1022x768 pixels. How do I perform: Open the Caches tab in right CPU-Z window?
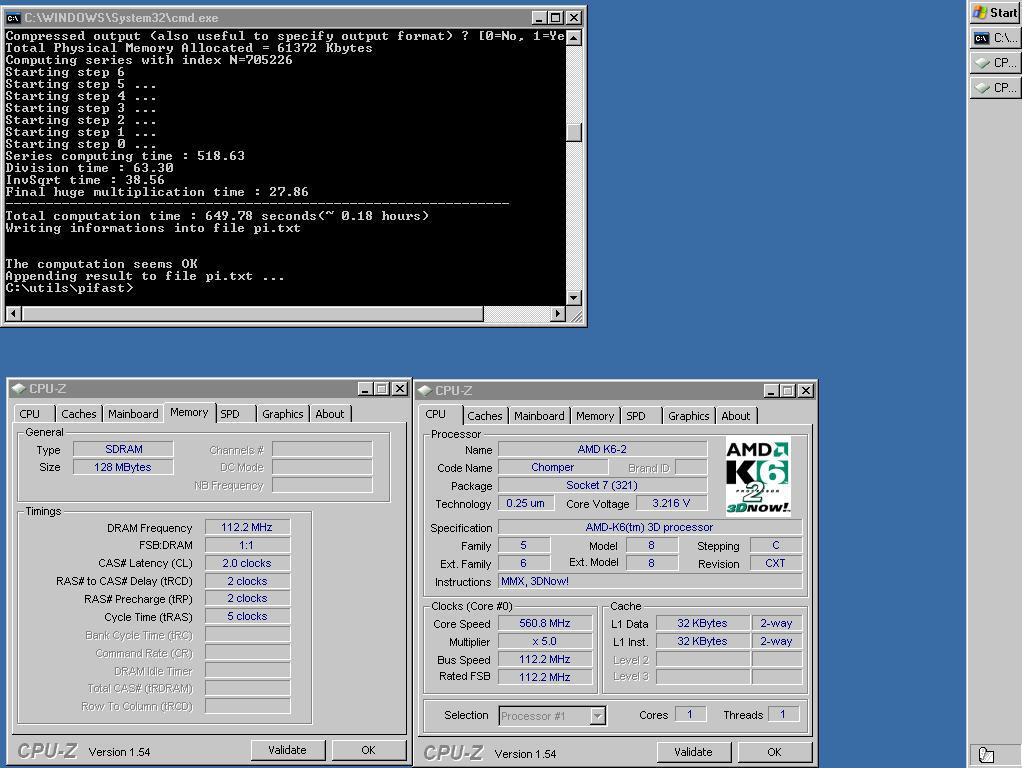484,416
